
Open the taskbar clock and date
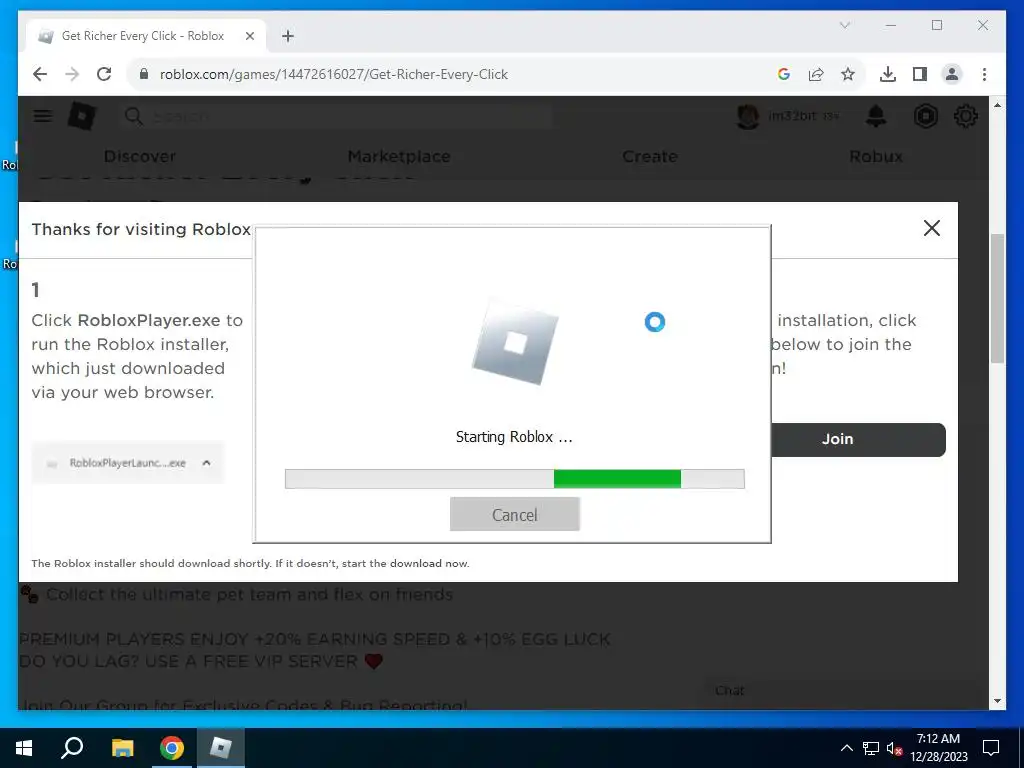pos(939,748)
